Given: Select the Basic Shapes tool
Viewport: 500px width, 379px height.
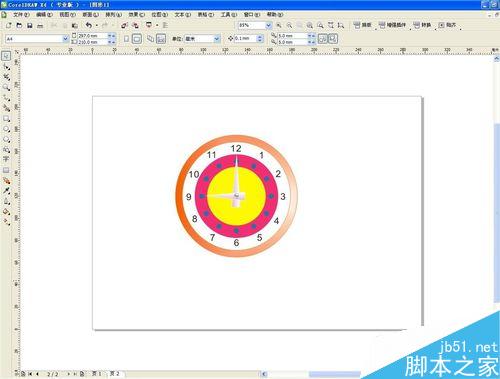Looking at the screenshot, I should click(6, 150).
